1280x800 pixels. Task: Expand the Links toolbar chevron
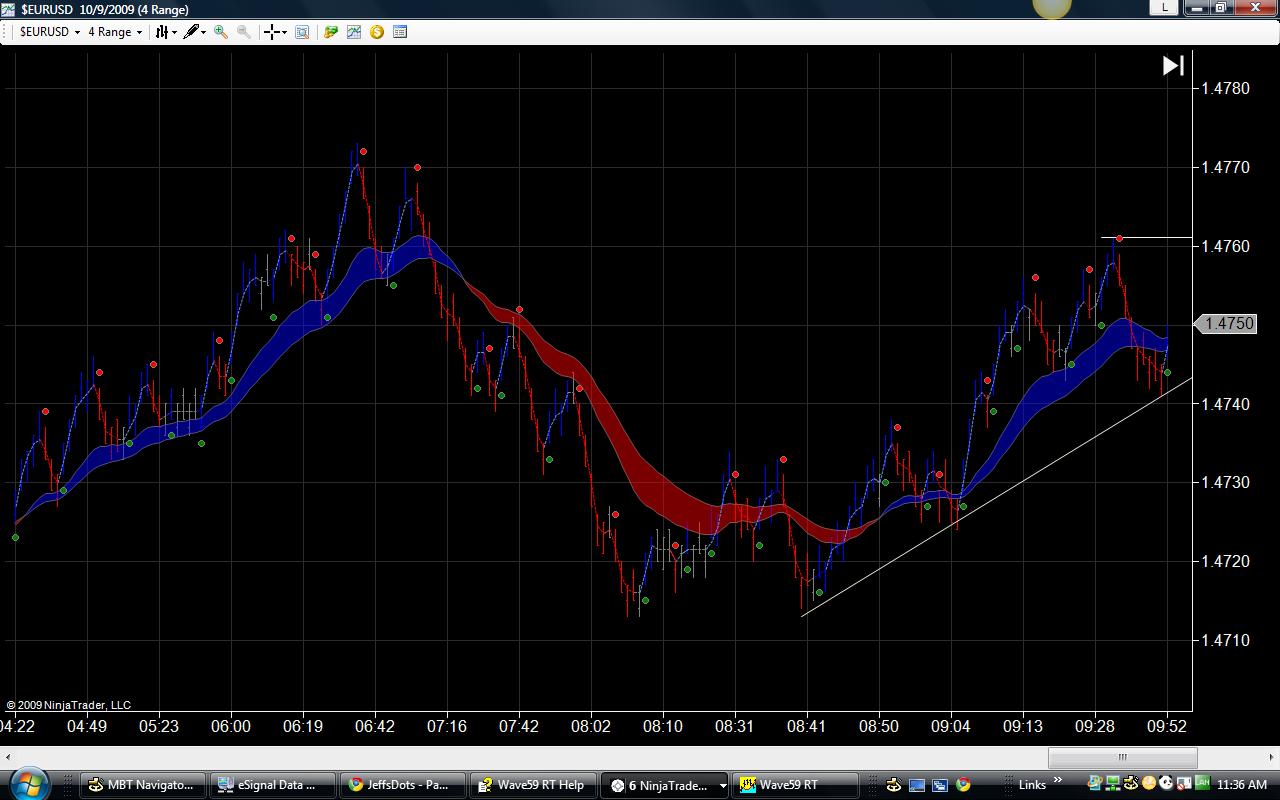(1058, 781)
